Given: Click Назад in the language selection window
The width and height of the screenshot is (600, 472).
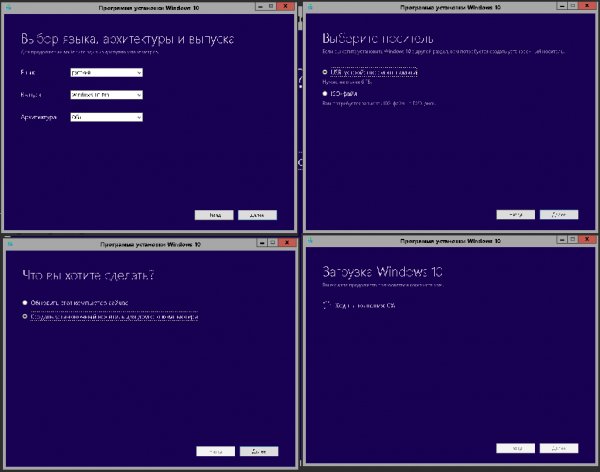Looking at the screenshot, I should point(214,215).
